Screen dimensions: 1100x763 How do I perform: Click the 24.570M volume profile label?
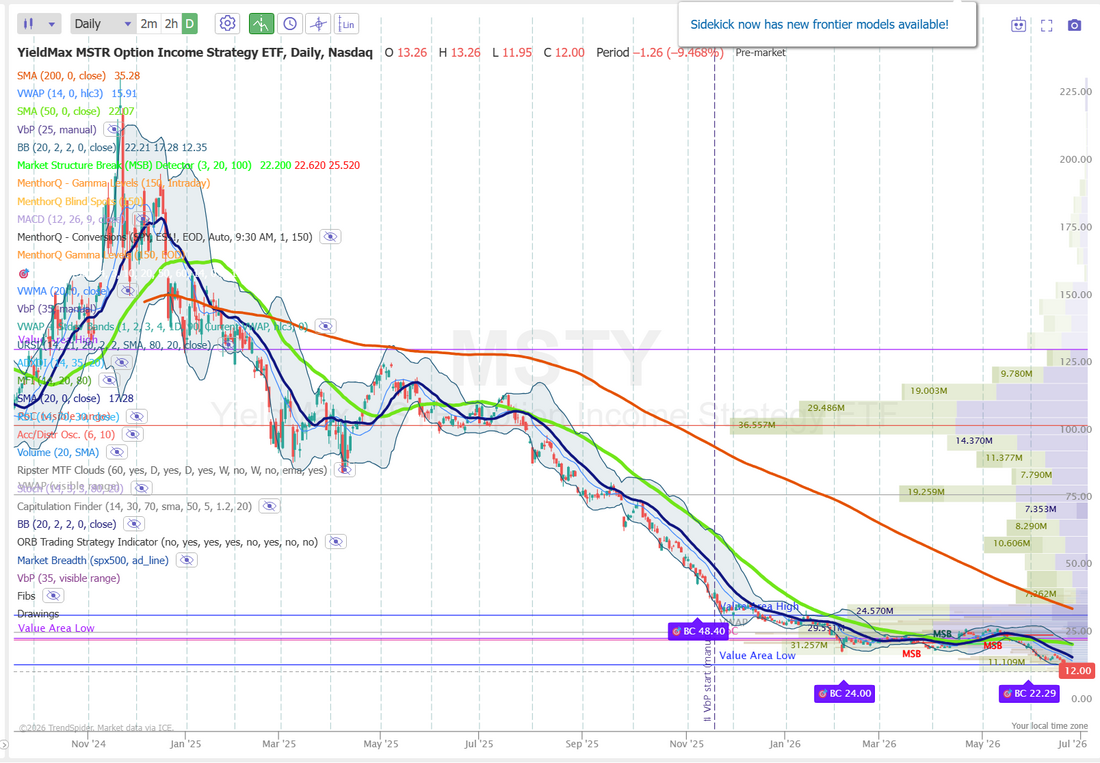pyautogui.click(x=875, y=611)
